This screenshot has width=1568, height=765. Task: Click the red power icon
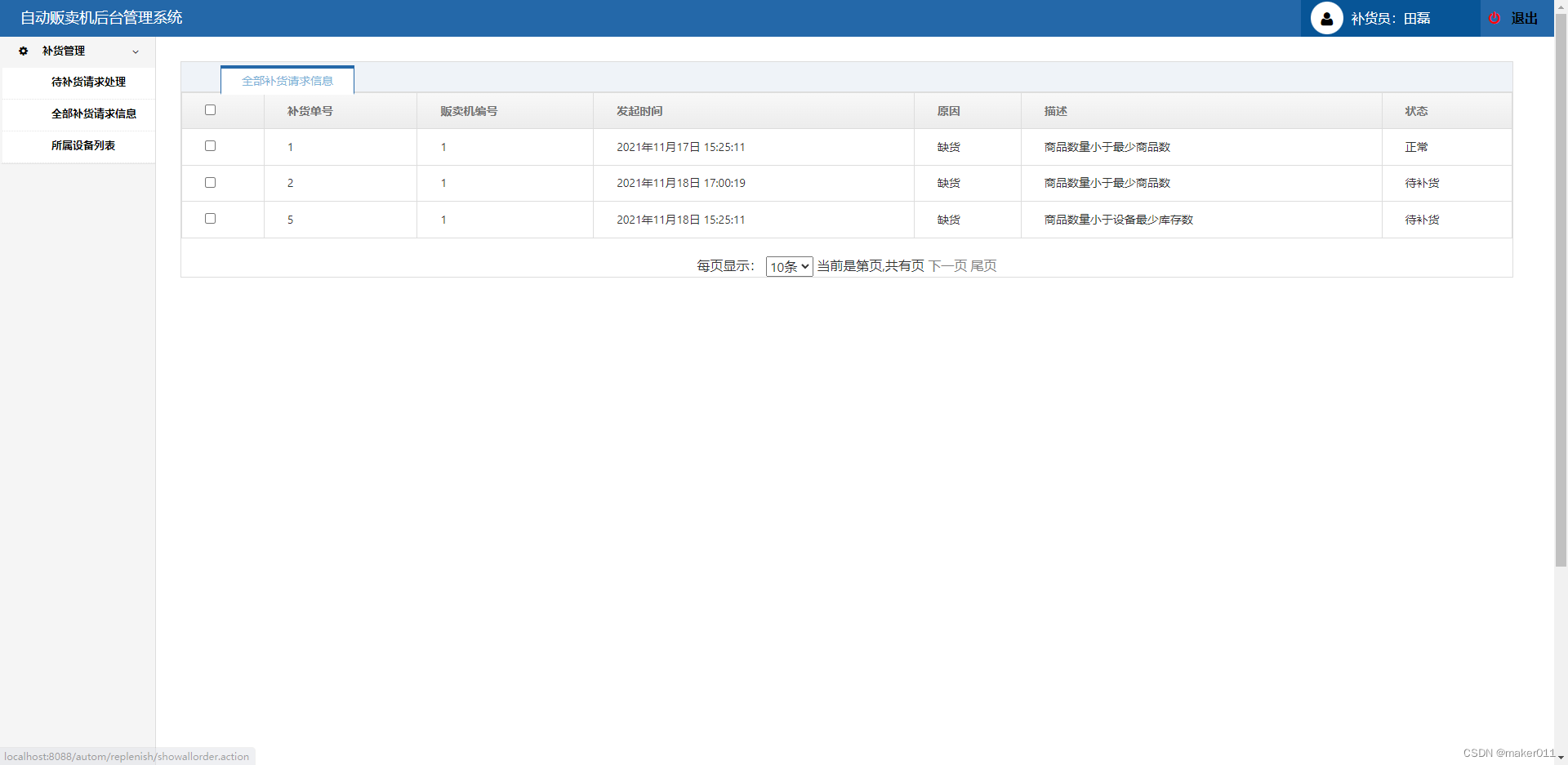pos(1494,18)
